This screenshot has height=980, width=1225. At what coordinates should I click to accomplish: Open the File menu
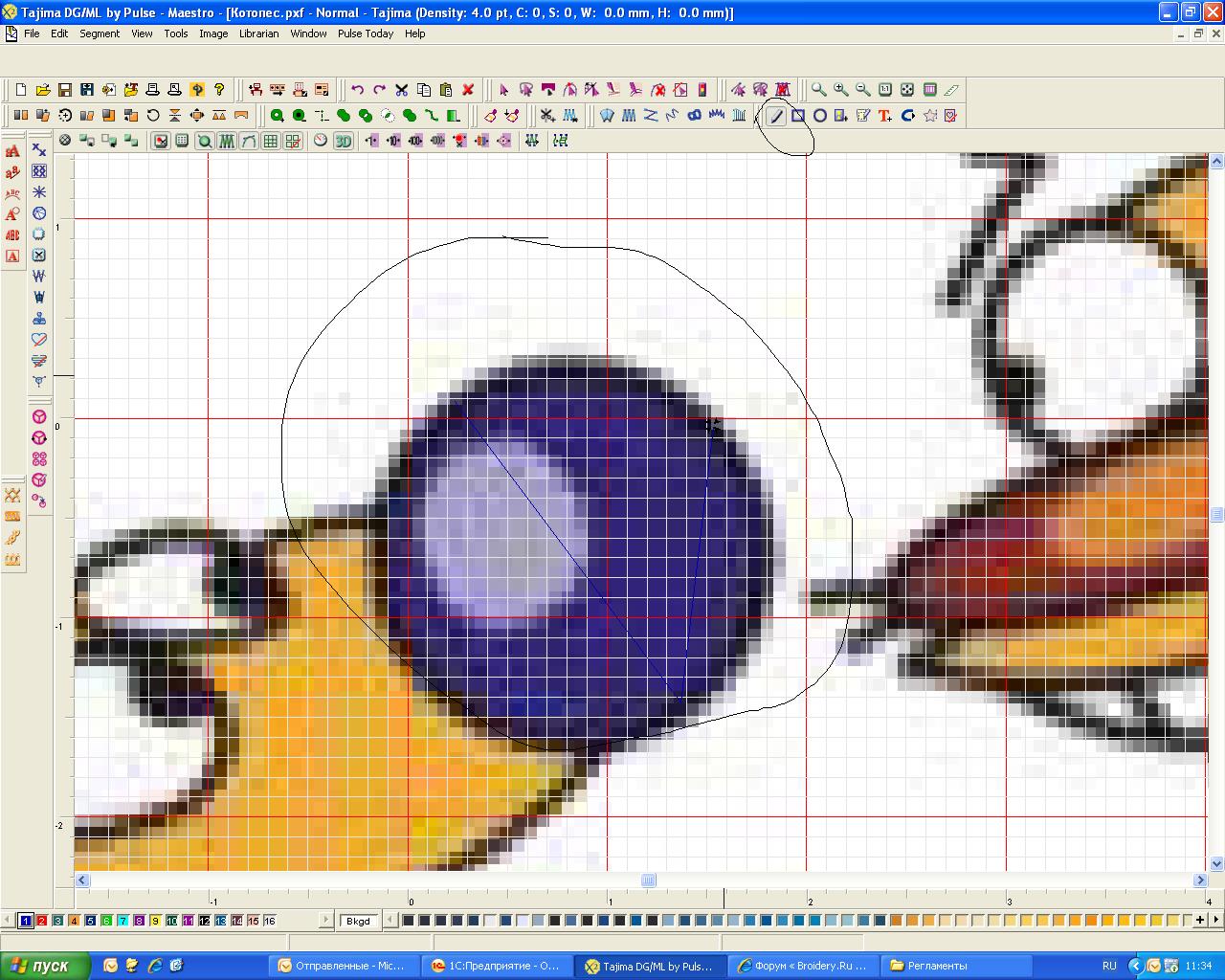pos(32,33)
